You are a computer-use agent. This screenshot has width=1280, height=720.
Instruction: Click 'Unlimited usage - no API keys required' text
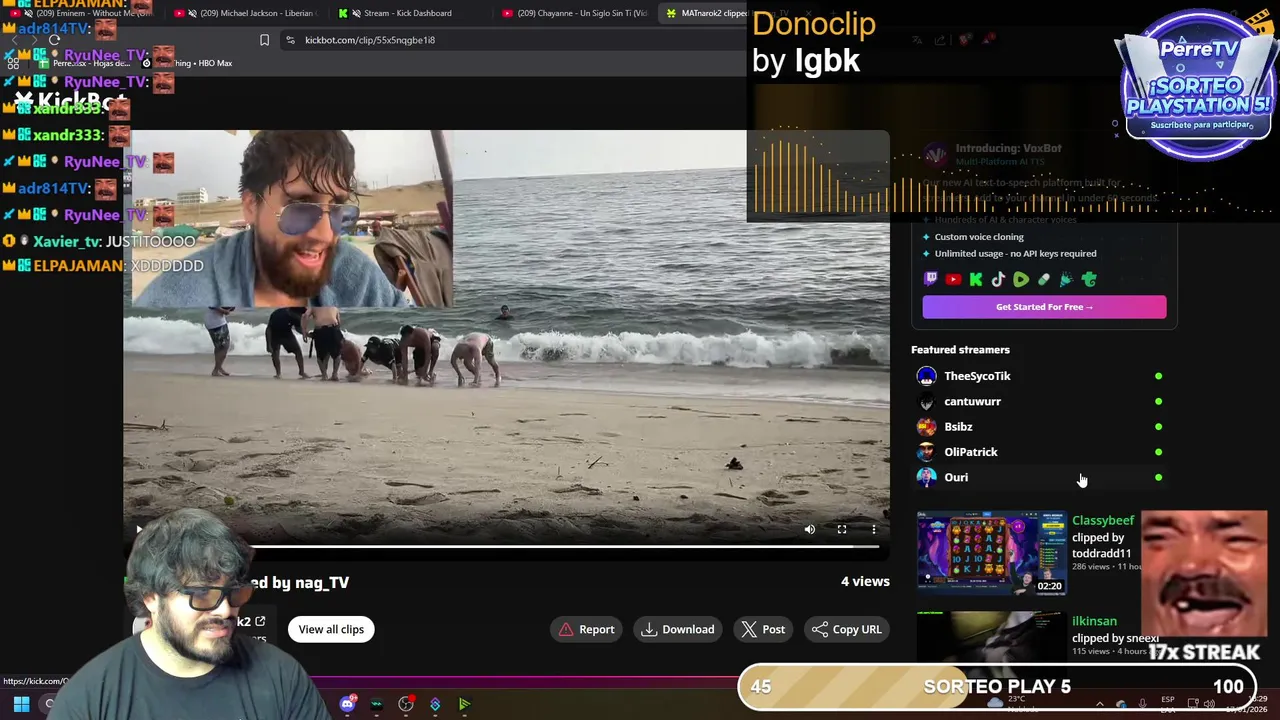click(1015, 254)
